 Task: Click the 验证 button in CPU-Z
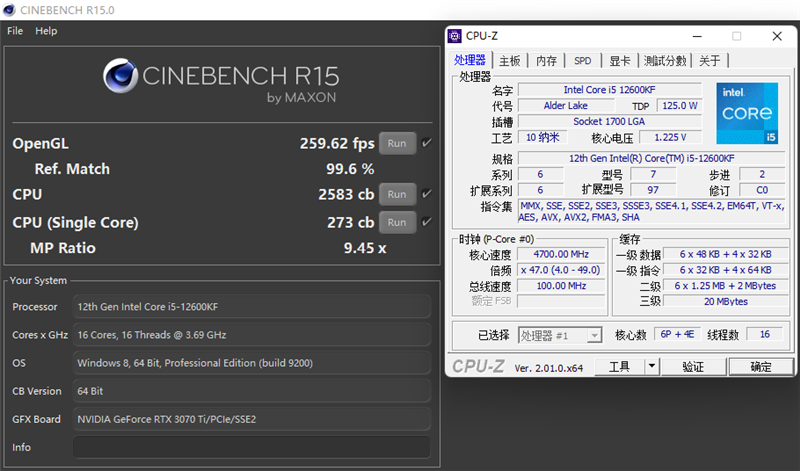pos(693,366)
